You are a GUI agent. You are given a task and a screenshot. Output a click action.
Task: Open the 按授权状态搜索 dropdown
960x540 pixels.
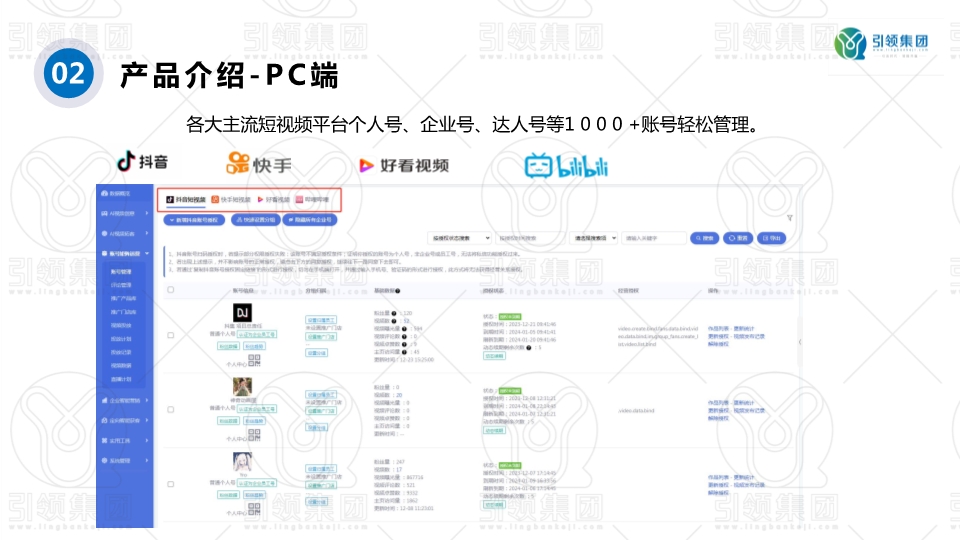click(x=460, y=238)
